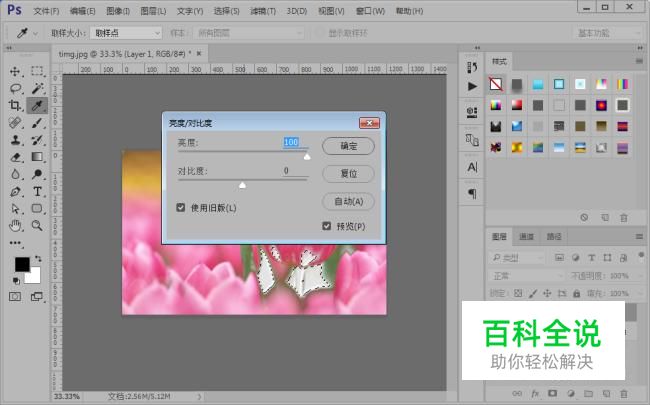This screenshot has height=405, width=650.
Task: Click the 对比度 slider handle
Action: click(x=242, y=184)
